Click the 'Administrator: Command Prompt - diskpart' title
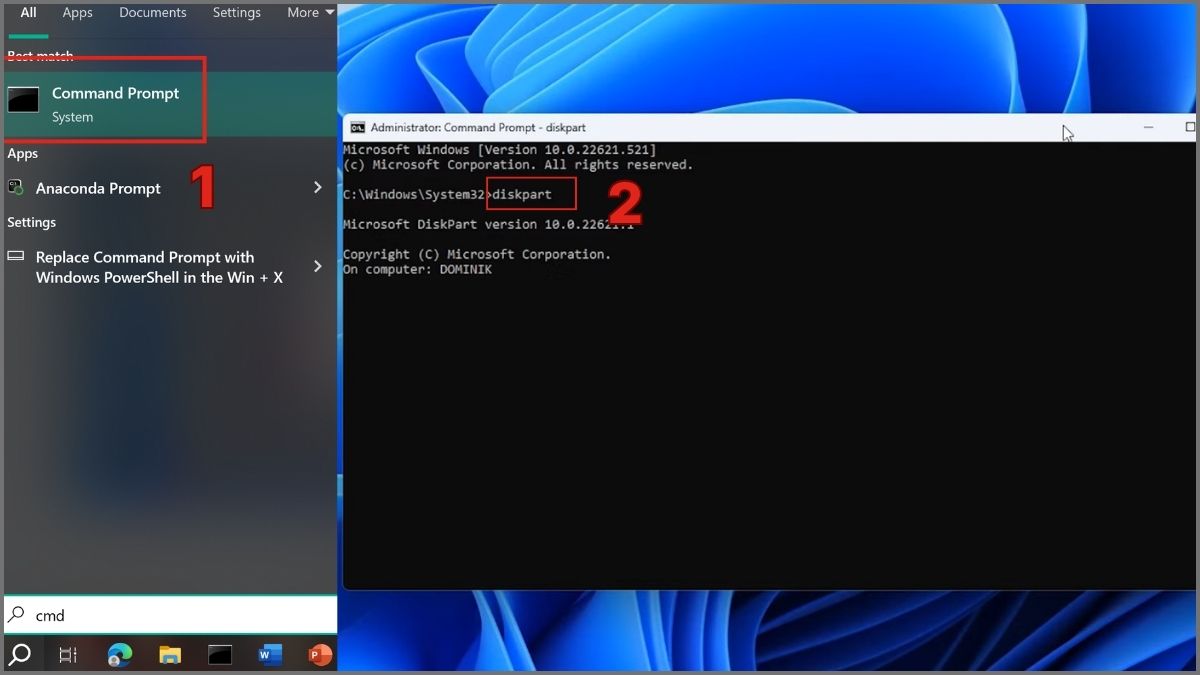Viewport: 1200px width, 675px height. [478, 128]
